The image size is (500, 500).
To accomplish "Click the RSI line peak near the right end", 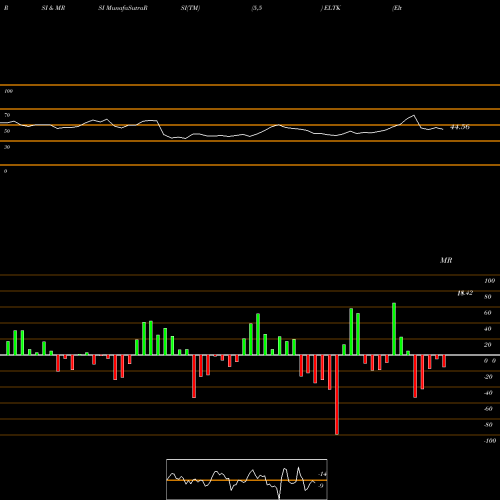I will (x=414, y=116).
